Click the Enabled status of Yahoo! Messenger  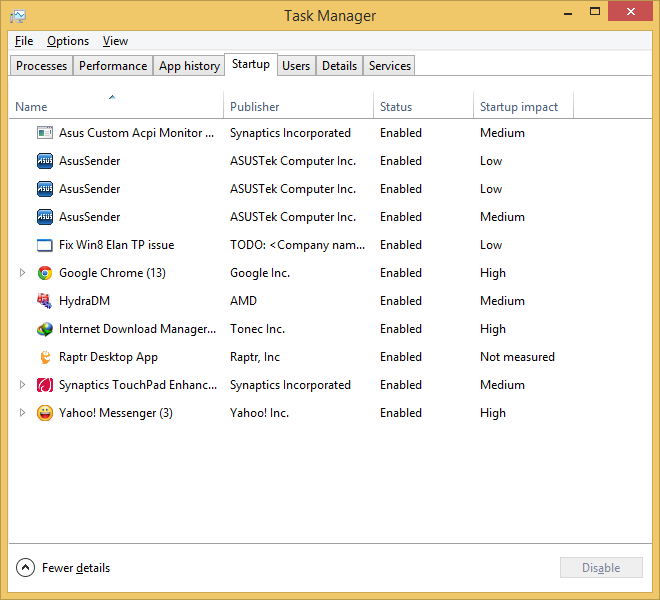coord(401,413)
